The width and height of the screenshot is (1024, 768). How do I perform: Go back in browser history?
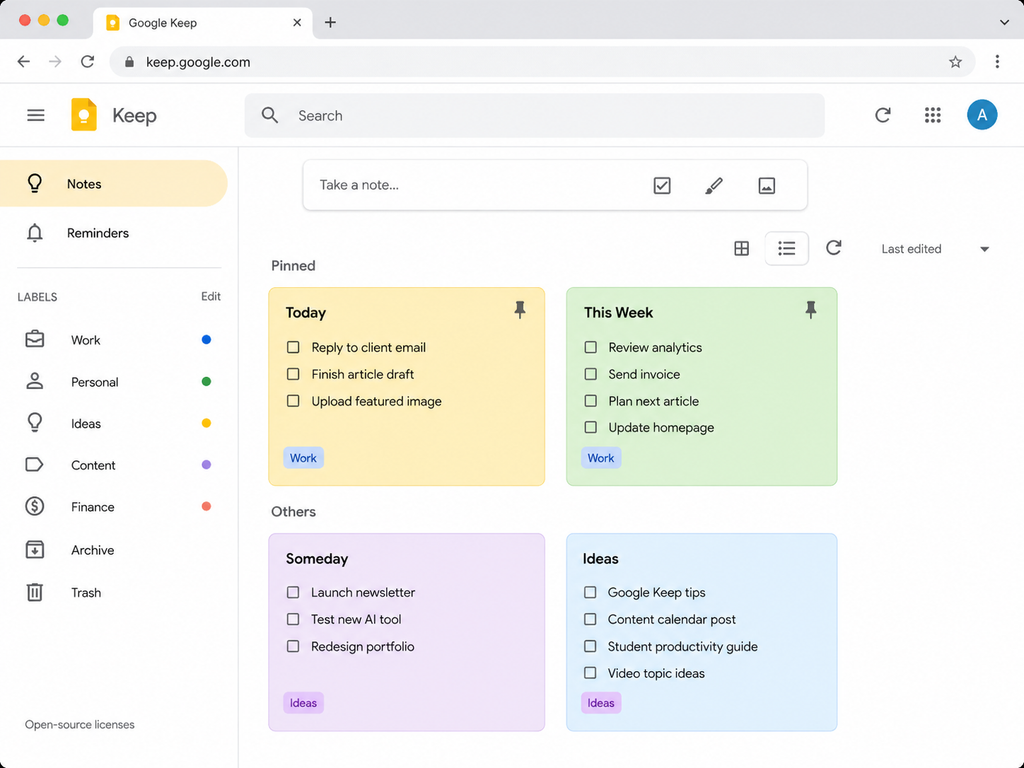[24, 61]
